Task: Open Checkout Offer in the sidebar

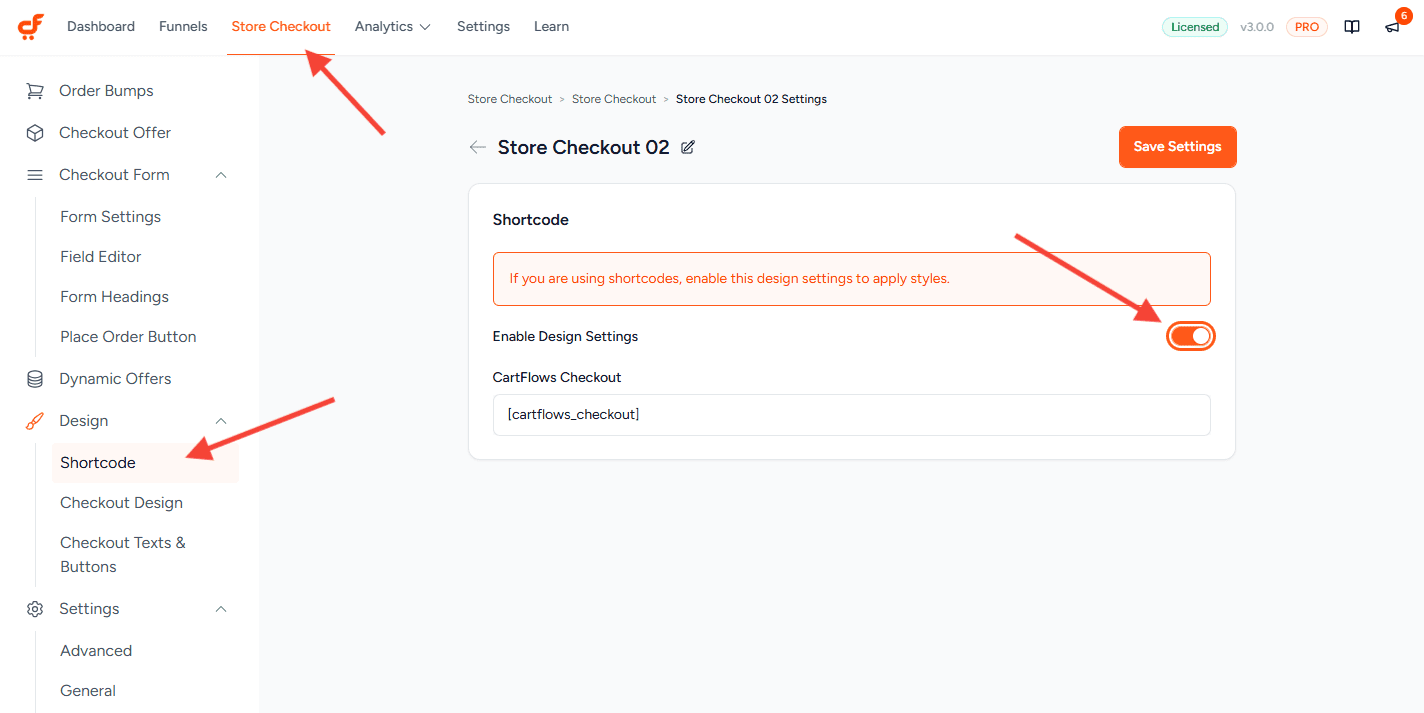Action: [115, 133]
